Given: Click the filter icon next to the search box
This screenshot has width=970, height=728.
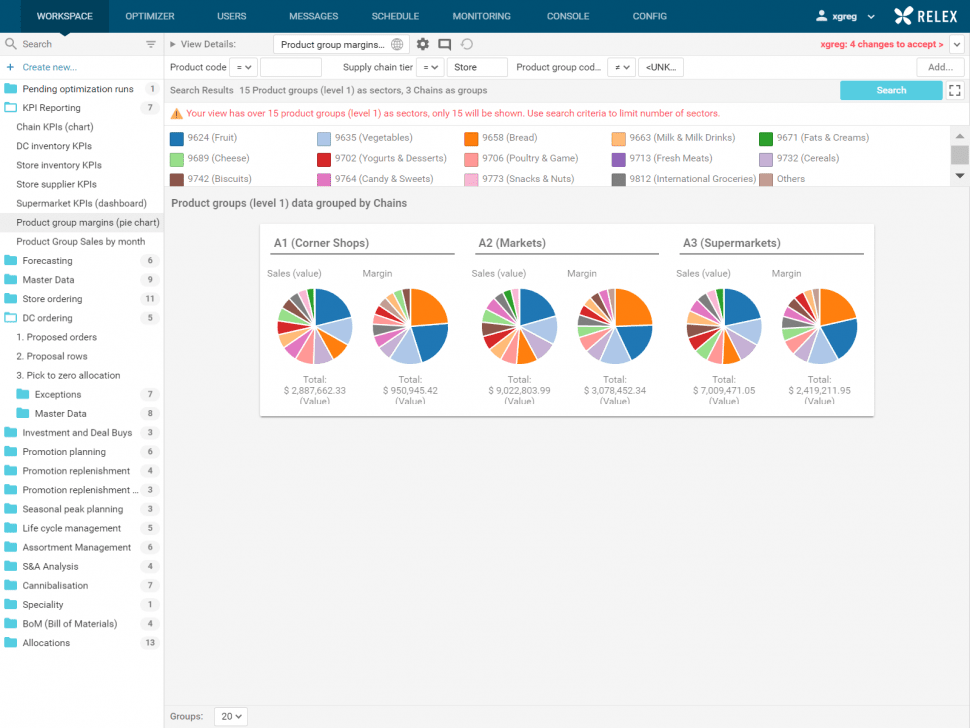Looking at the screenshot, I should (x=151, y=44).
